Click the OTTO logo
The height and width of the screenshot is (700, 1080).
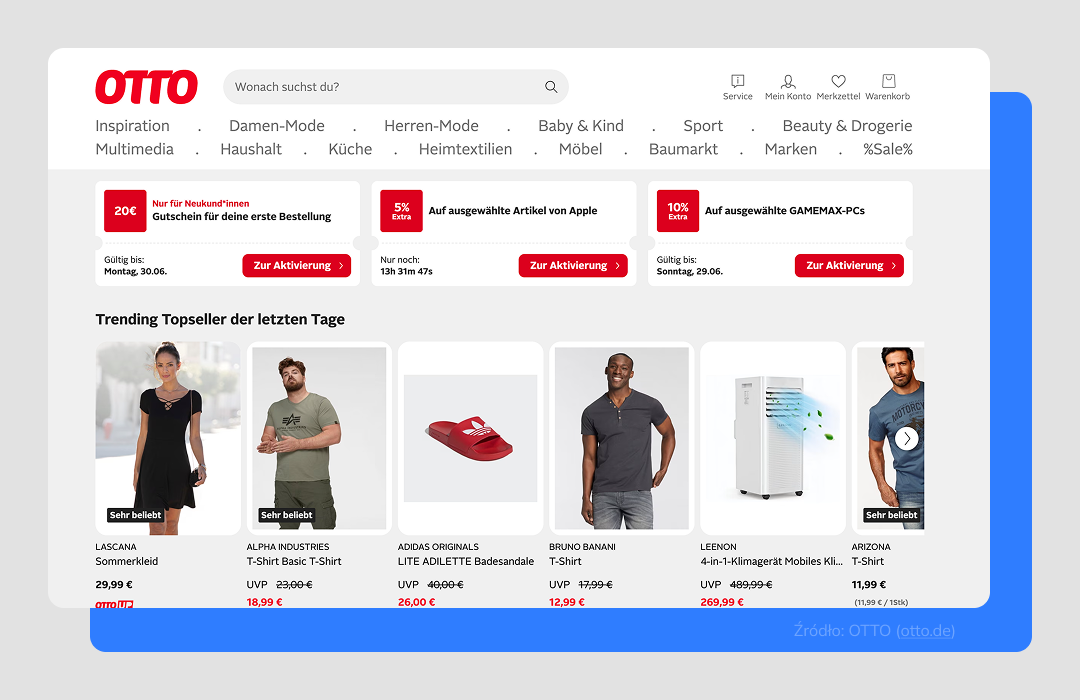tap(146, 87)
